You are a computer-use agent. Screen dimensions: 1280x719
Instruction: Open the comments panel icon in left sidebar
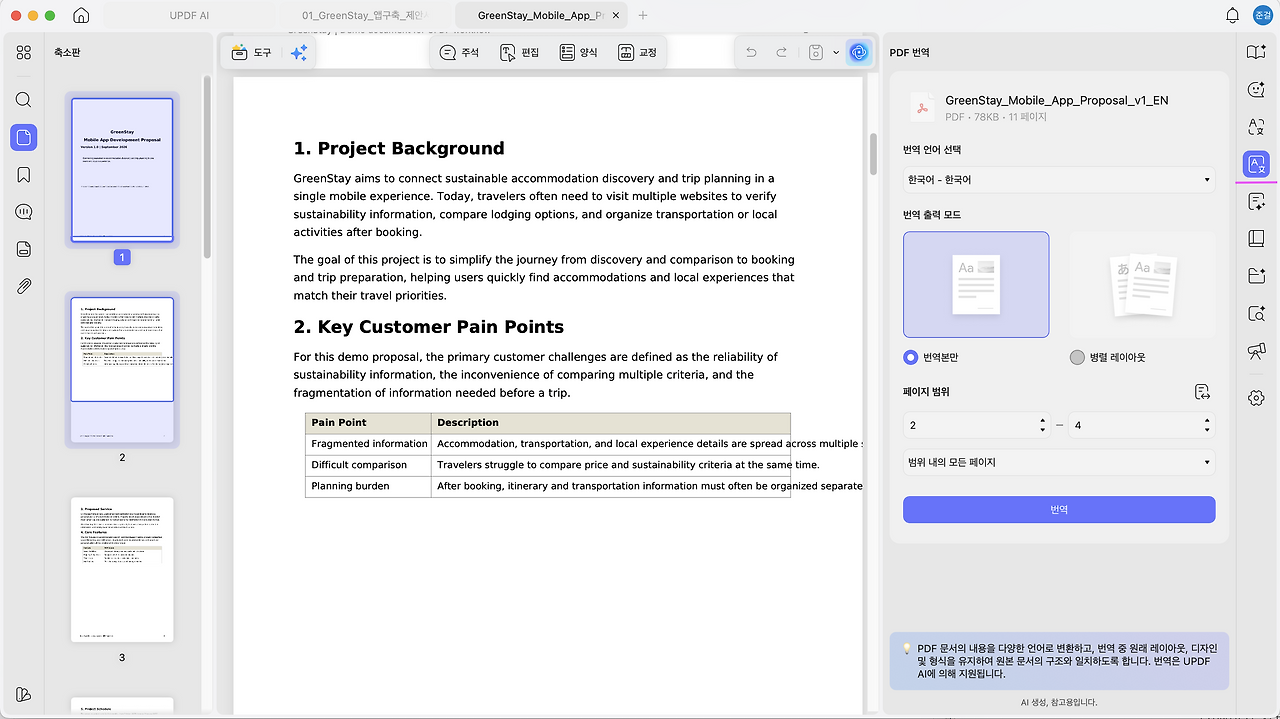click(x=24, y=212)
